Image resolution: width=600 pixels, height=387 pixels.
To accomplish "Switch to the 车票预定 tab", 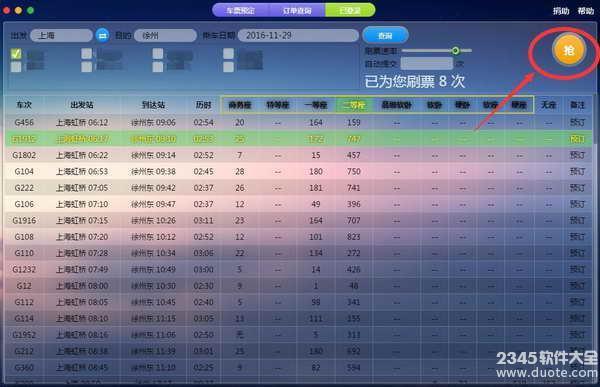I will 241,10.
